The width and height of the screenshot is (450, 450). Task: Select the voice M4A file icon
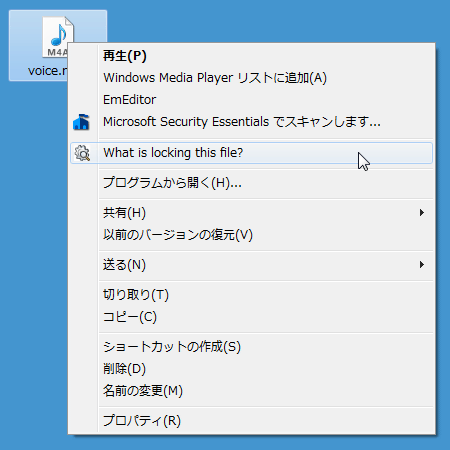[58, 37]
